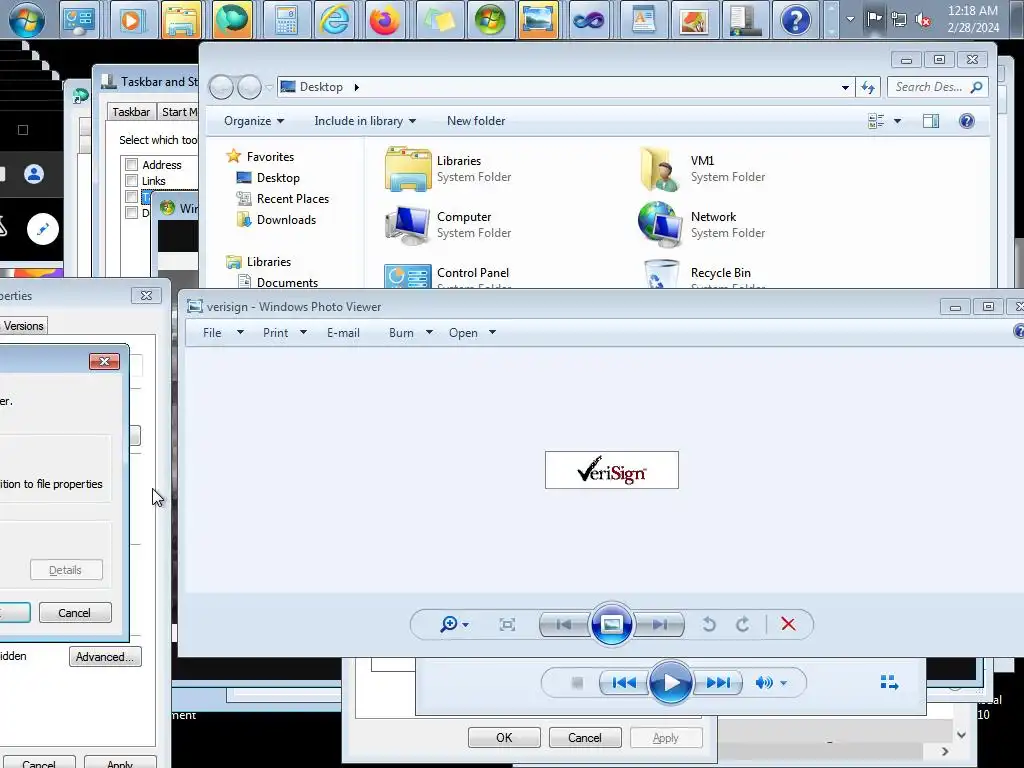Click the Search Desktop input field
The width and height of the screenshot is (1024, 768).
point(928,87)
